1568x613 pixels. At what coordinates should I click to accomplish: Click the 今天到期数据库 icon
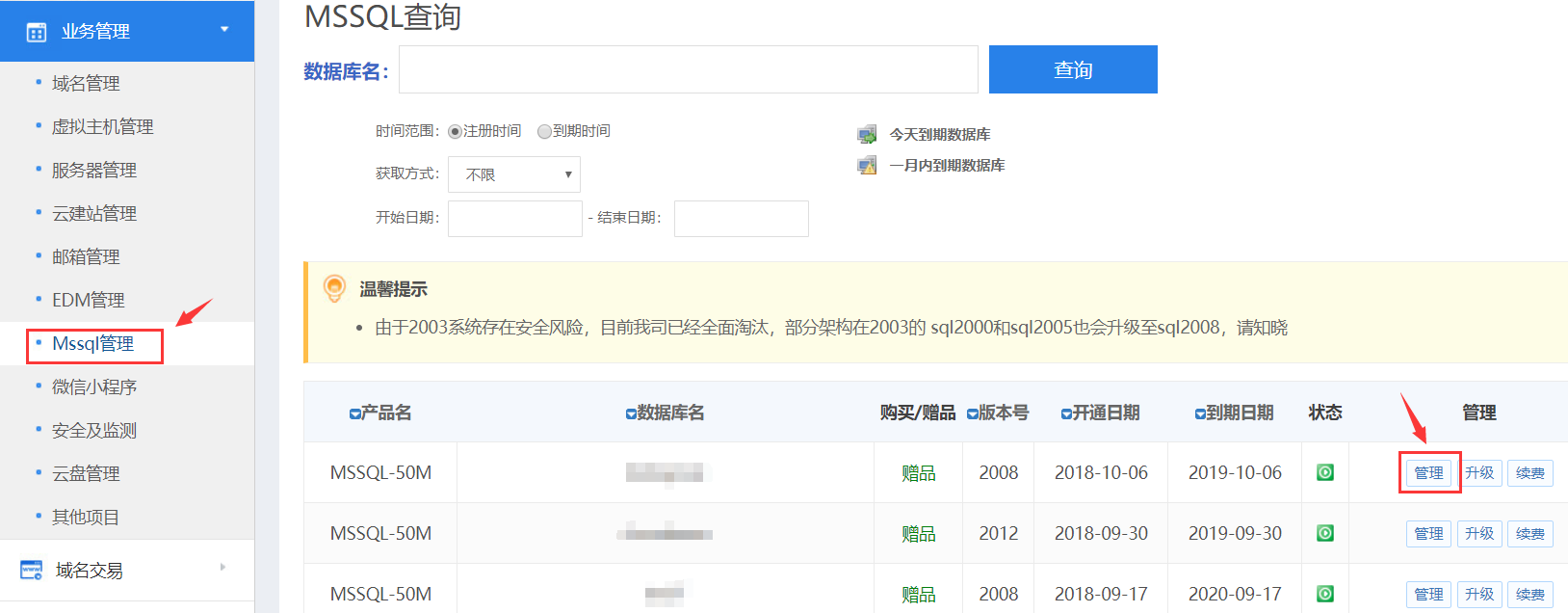click(x=867, y=134)
